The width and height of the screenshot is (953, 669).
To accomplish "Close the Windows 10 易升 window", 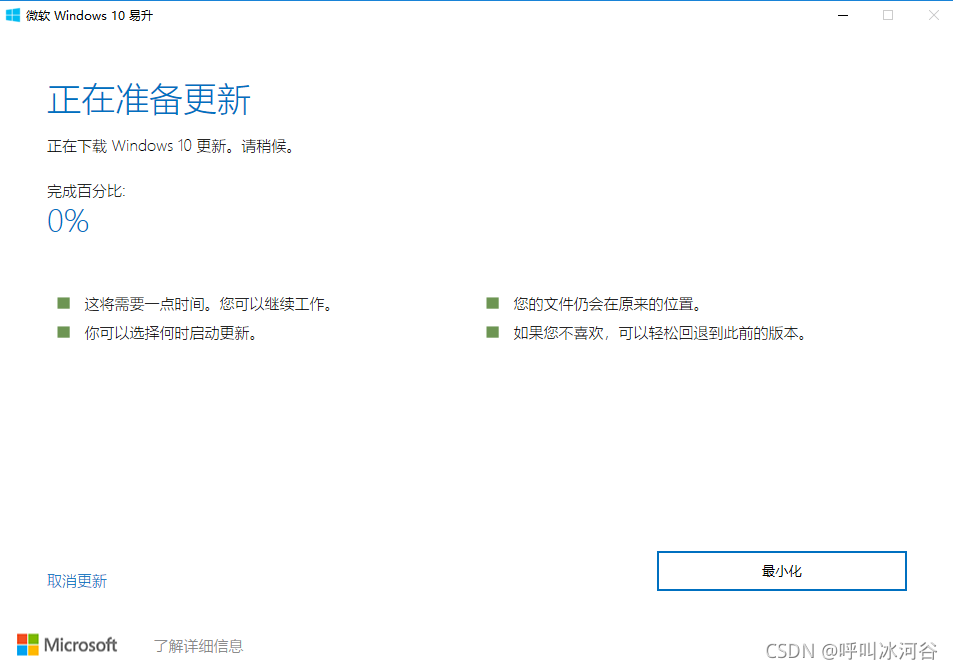I will tap(934, 15).
